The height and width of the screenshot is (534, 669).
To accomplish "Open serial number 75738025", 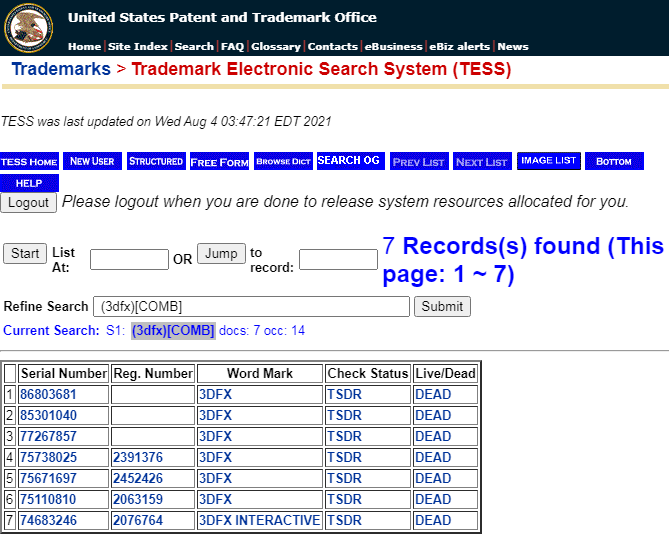I will (48, 457).
